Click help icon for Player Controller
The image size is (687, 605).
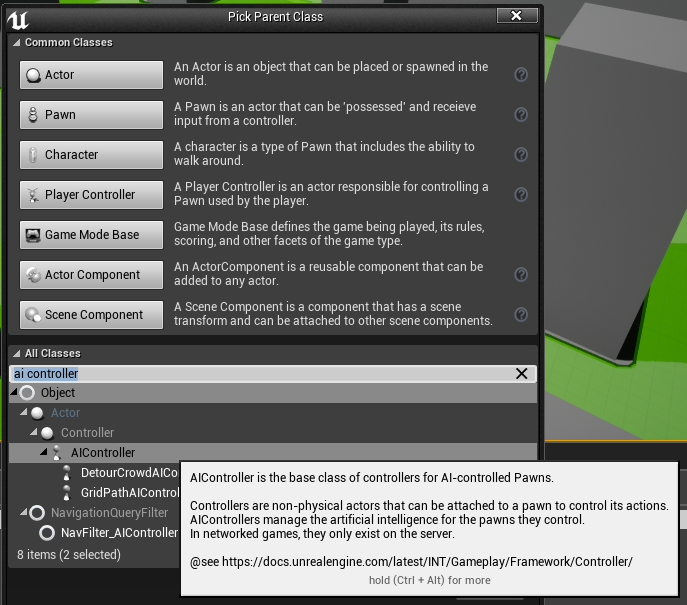(x=521, y=195)
